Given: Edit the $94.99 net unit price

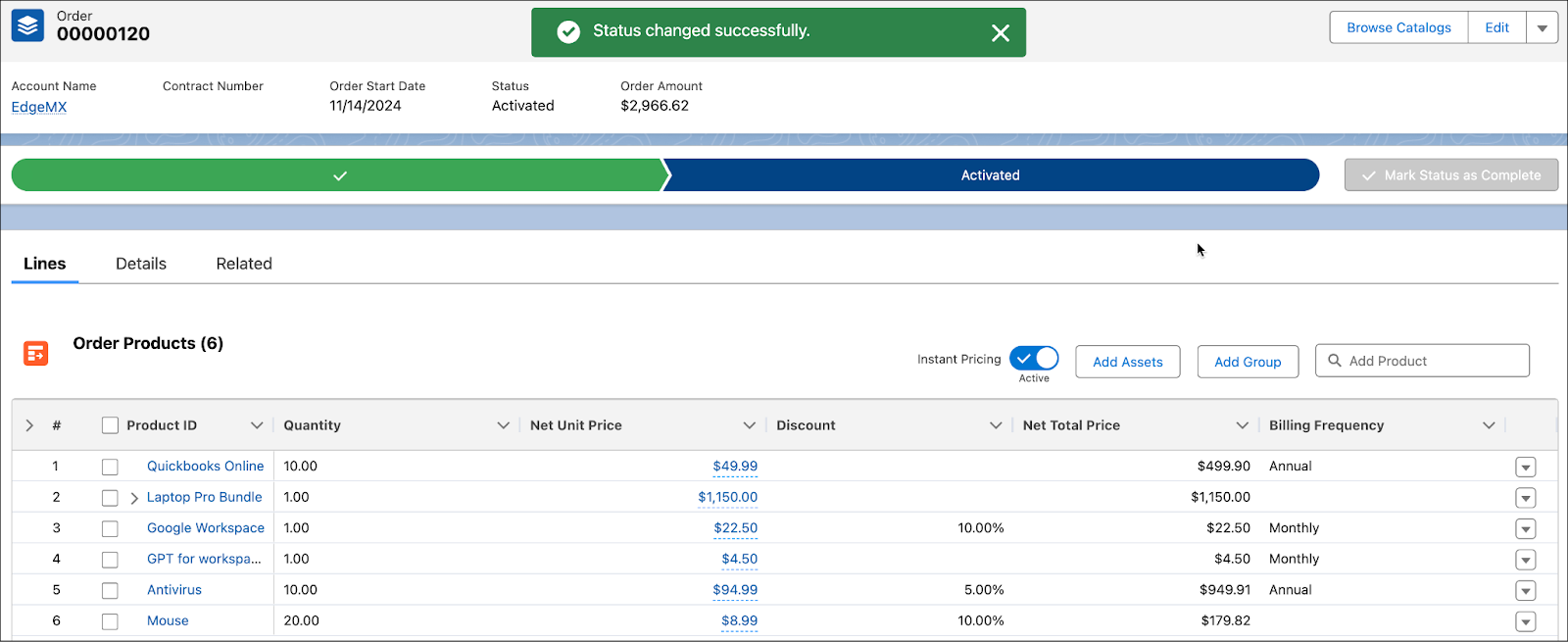Looking at the screenshot, I should tap(735, 590).
